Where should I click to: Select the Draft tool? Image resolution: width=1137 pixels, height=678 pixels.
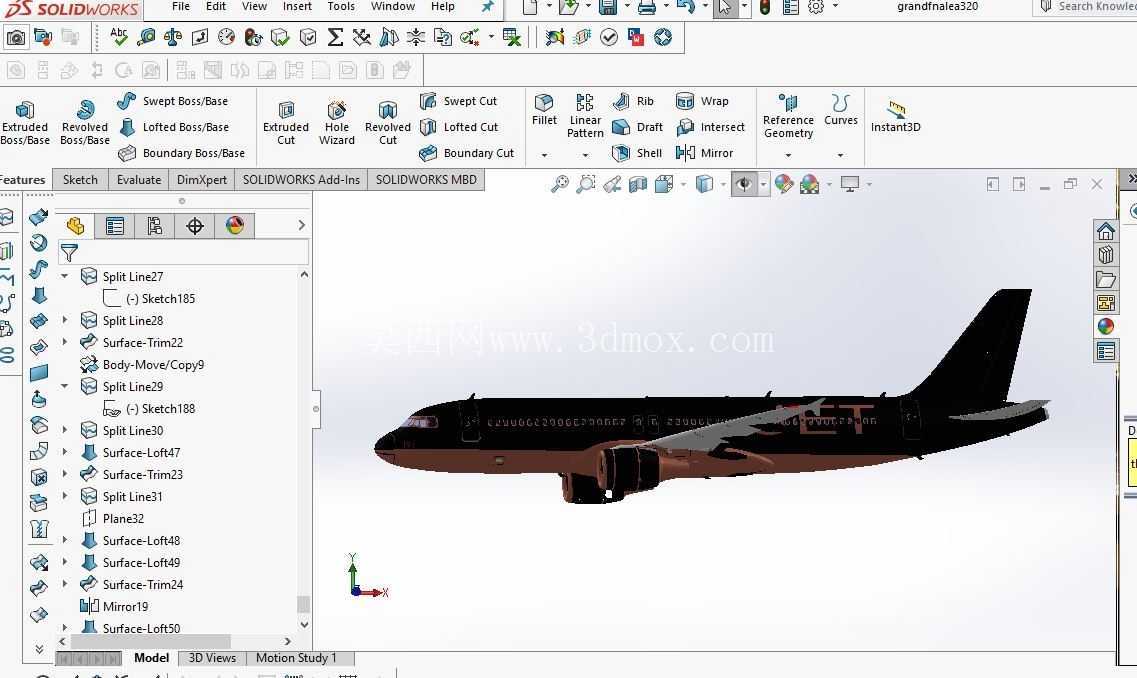637,127
